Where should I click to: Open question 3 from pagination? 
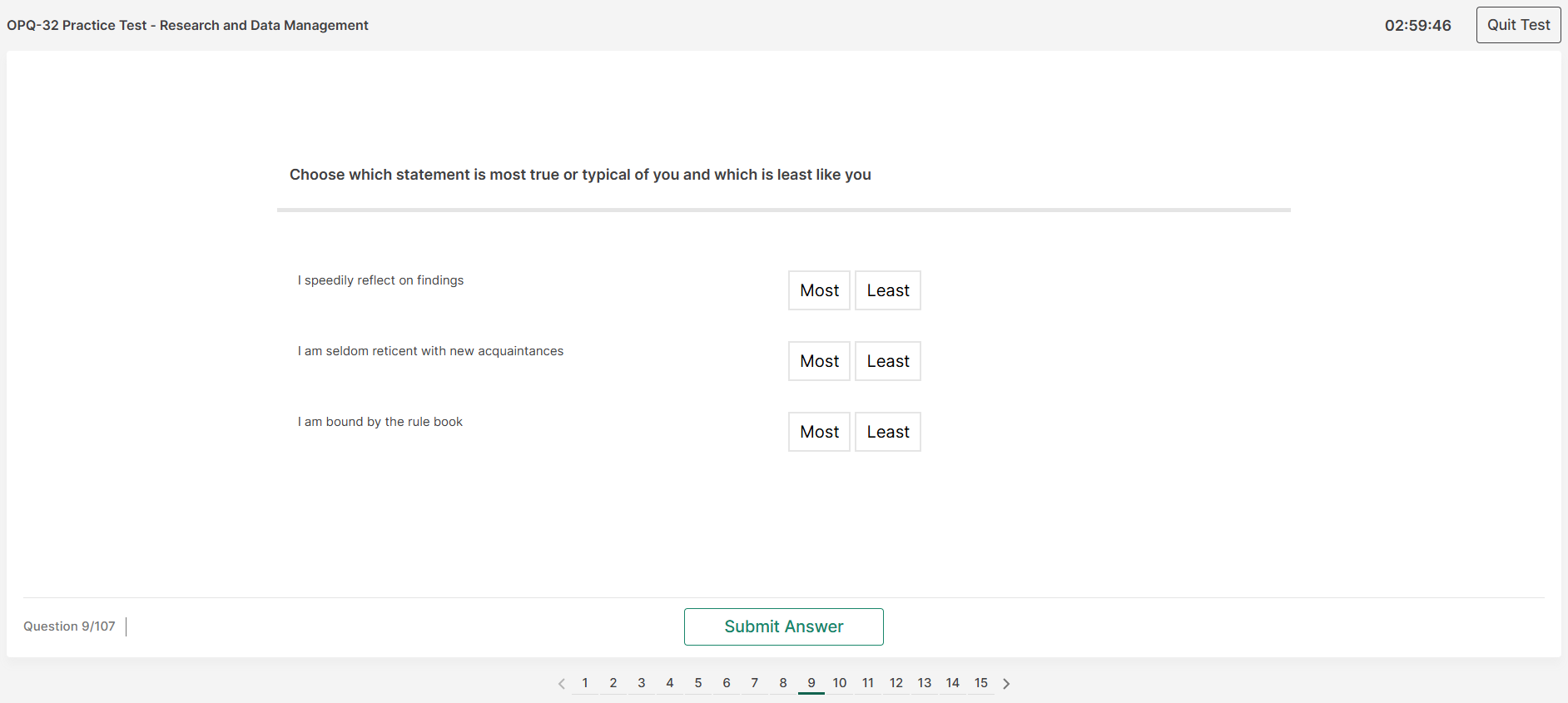[642, 683]
